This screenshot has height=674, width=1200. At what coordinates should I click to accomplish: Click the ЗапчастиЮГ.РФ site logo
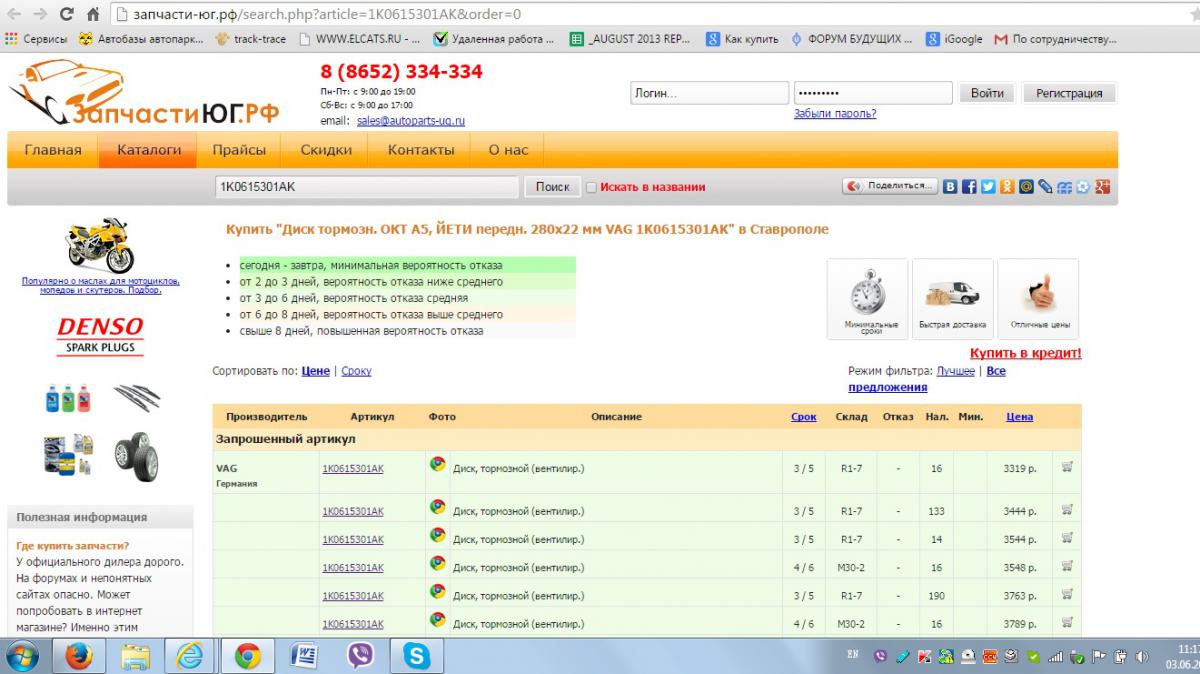[x=143, y=93]
